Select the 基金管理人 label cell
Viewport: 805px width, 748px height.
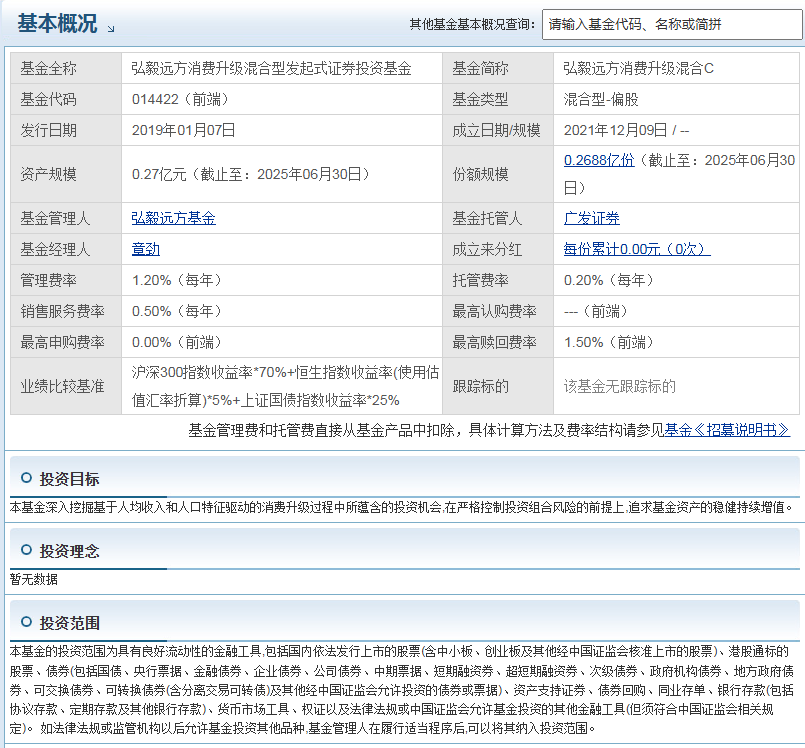pyautogui.click(x=66, y=218)
